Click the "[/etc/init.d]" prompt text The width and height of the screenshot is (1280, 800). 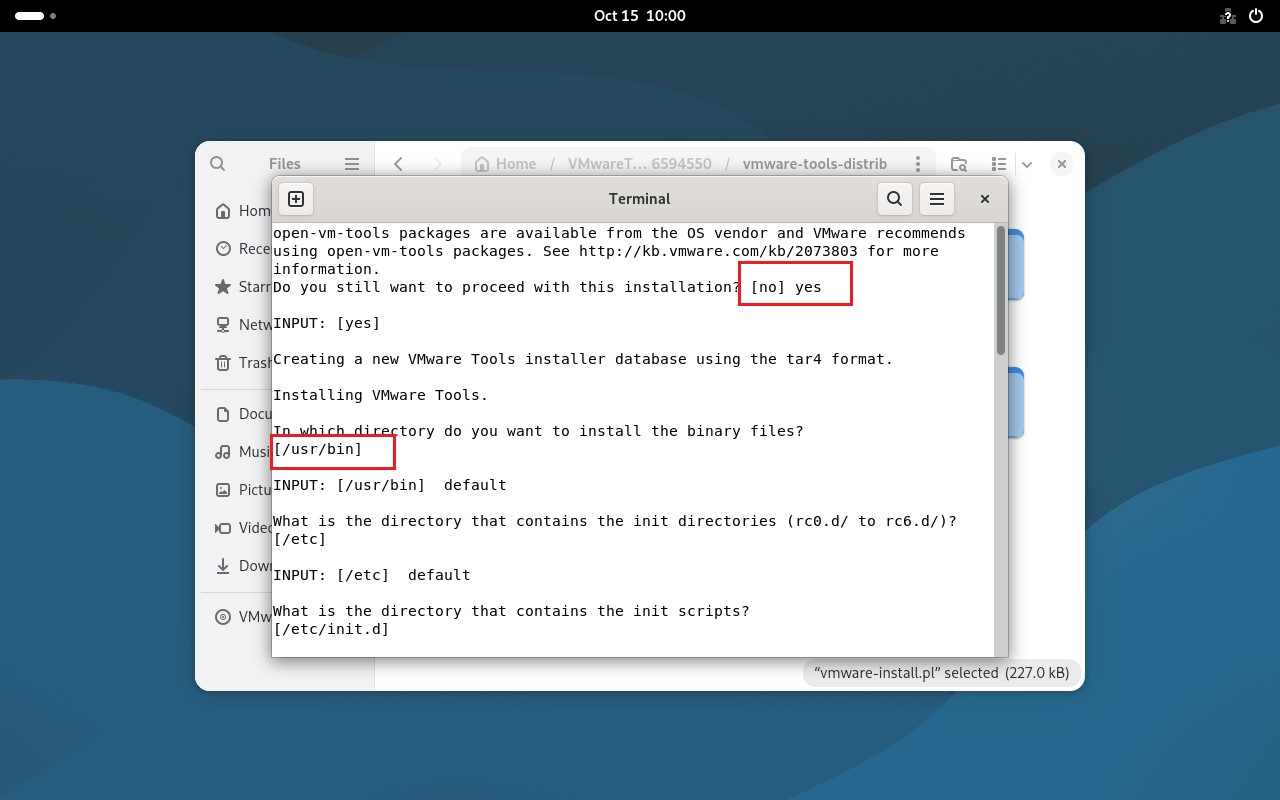(331, 629)
